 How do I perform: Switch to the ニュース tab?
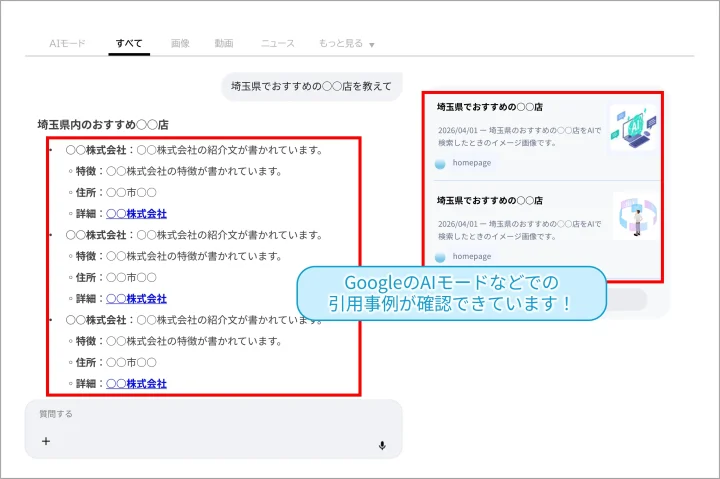coord(278,43)
